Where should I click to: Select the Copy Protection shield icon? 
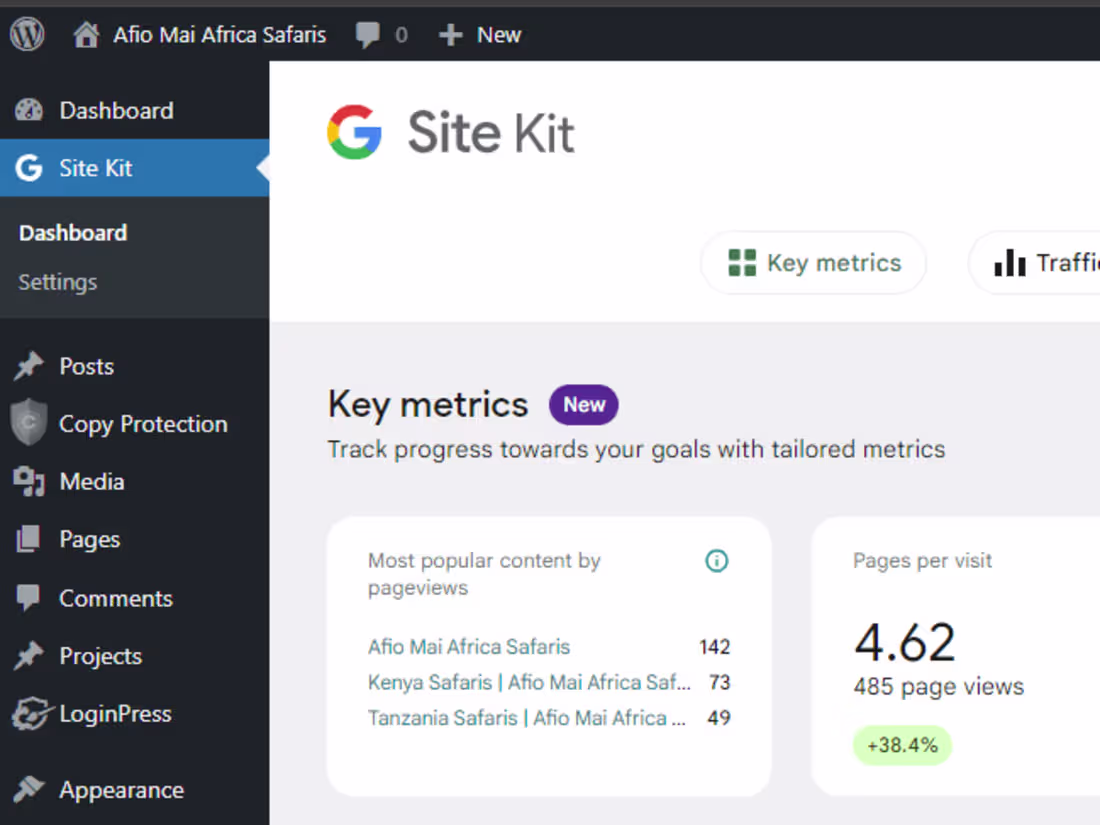[x=29, y=423]
